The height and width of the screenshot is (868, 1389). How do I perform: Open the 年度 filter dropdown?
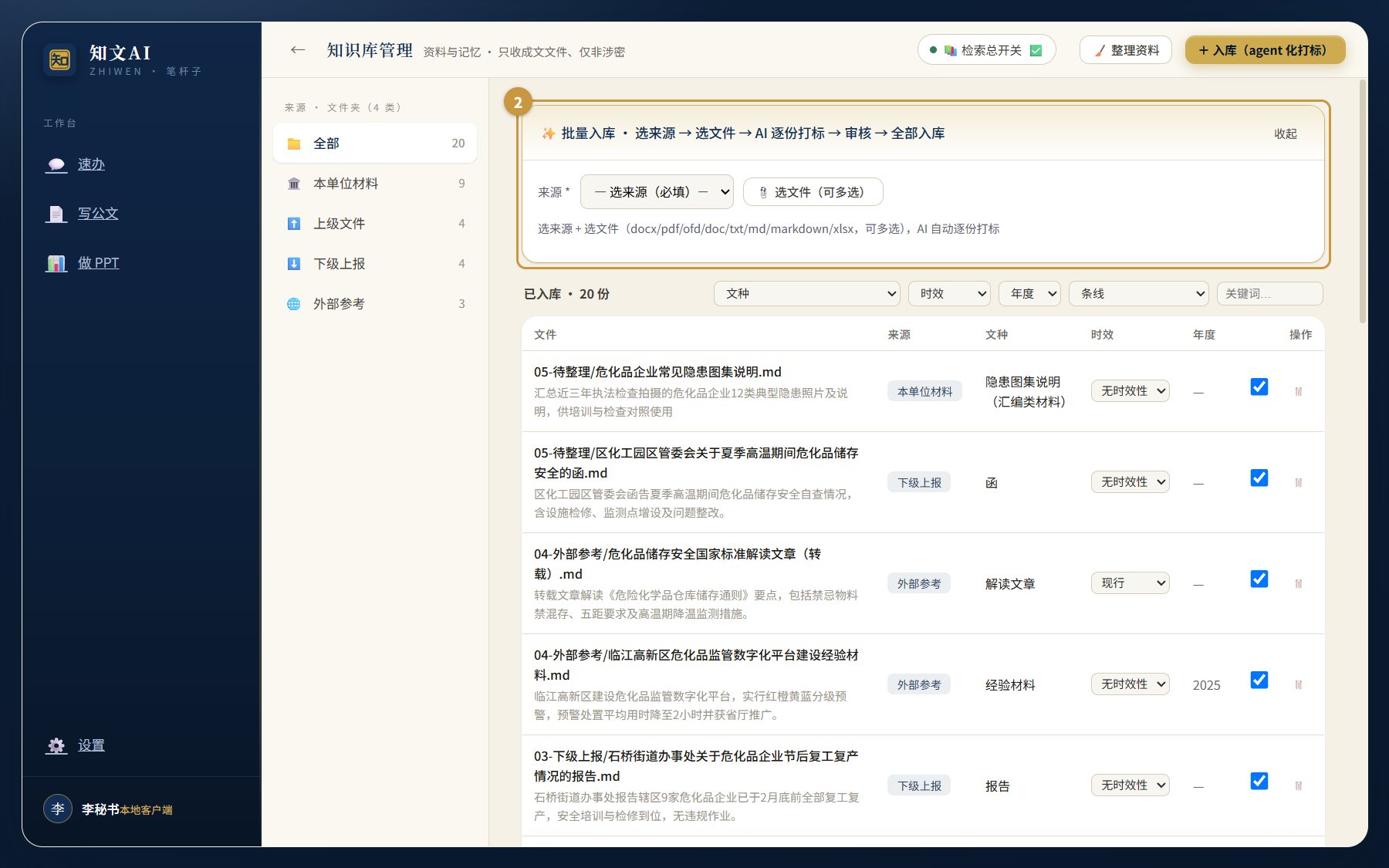[1030, 293]
